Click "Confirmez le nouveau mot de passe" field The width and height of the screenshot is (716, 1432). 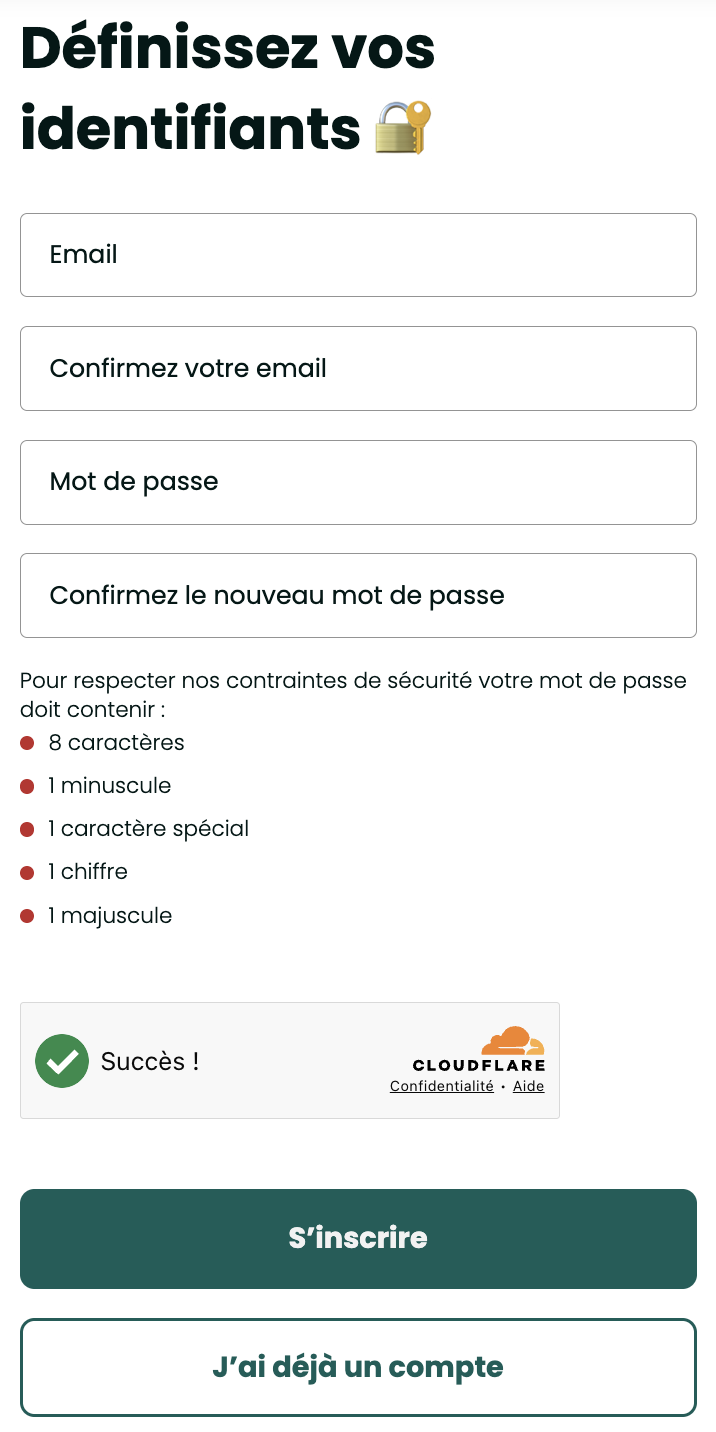358,595
